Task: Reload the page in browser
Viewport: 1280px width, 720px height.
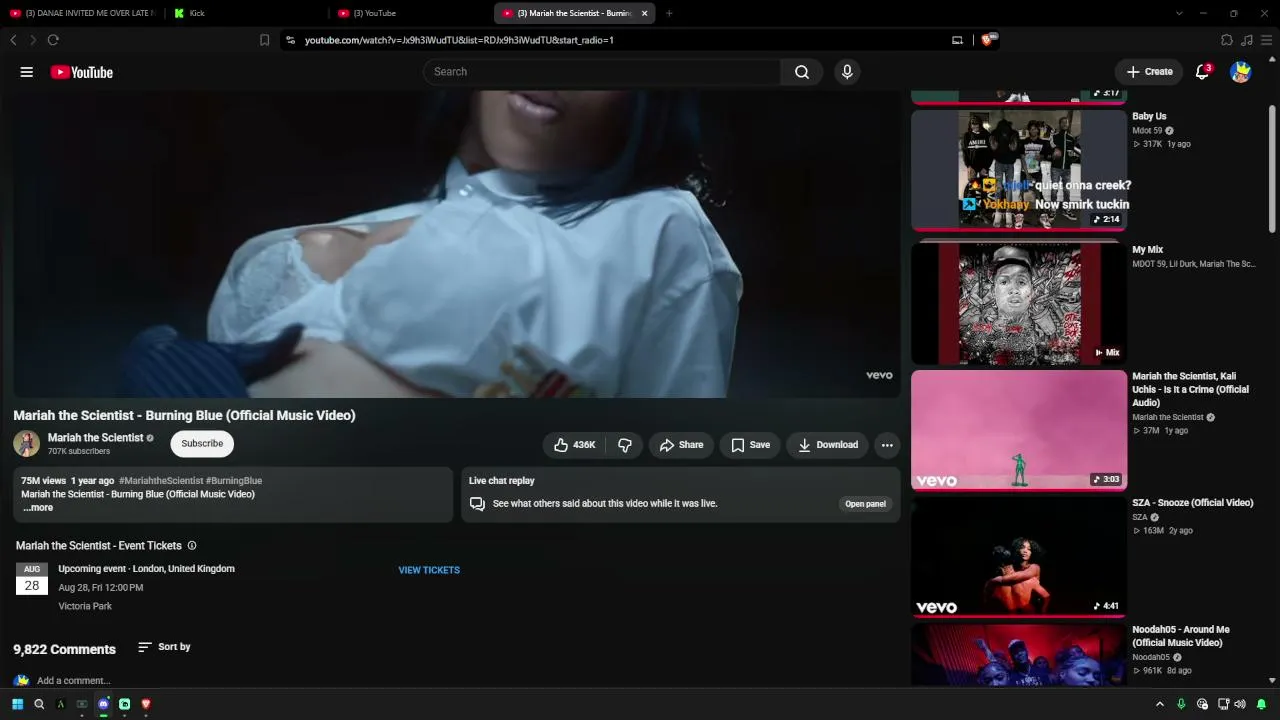Action: coord(53,40)
